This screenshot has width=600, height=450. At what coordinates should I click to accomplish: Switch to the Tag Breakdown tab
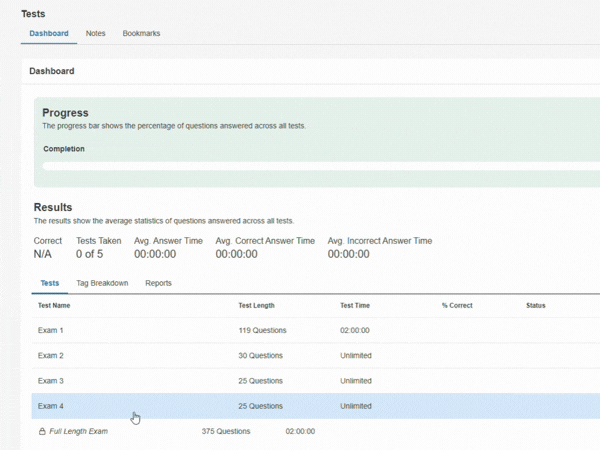[x=103, y=283]
